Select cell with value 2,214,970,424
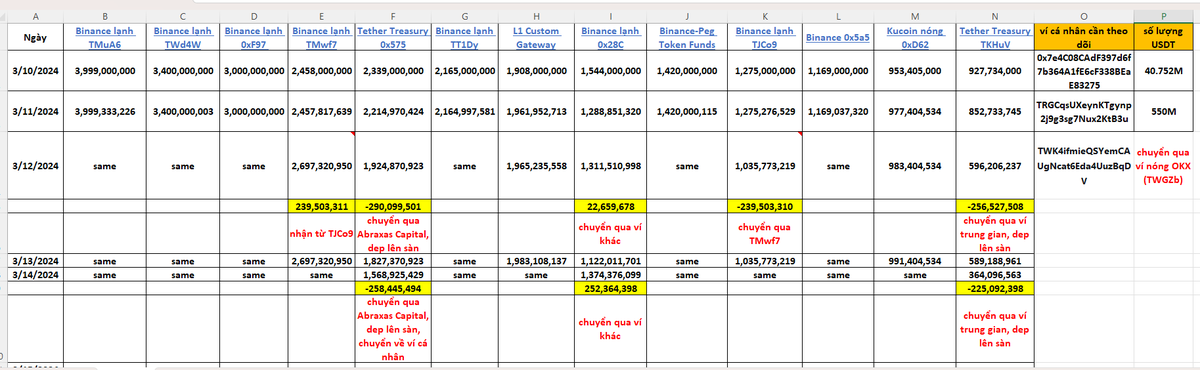The image size is (1200, 370). point(392,112)
